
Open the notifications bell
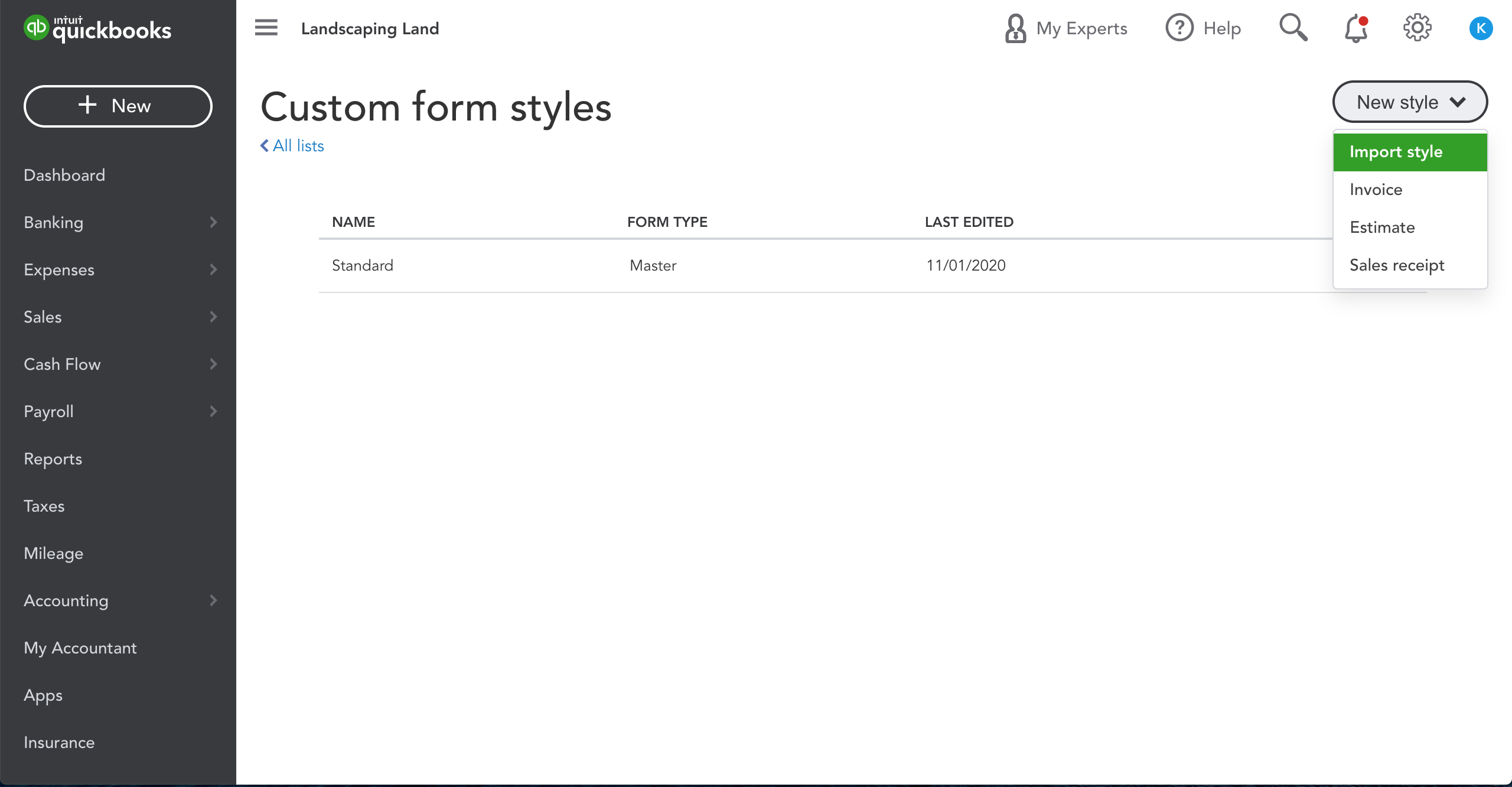pyautogui.click(x=1356, y=28)
